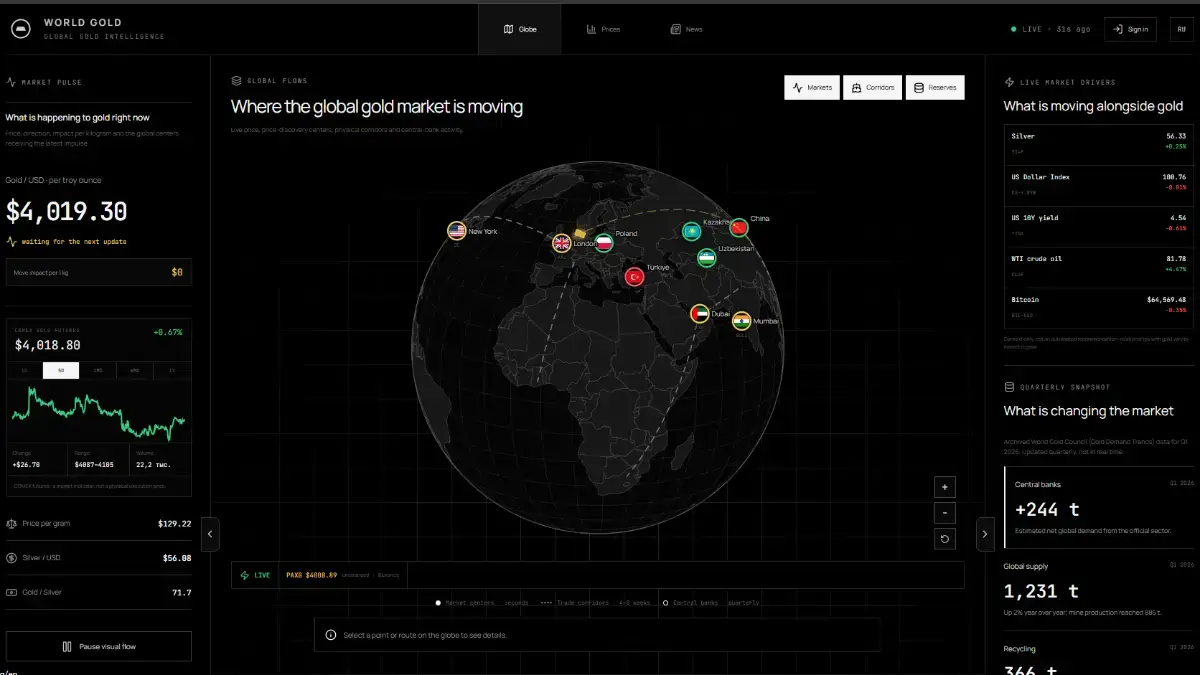Toggle the Reserves layer button
The image size is (1200, 675).
(x=935, y=87)
